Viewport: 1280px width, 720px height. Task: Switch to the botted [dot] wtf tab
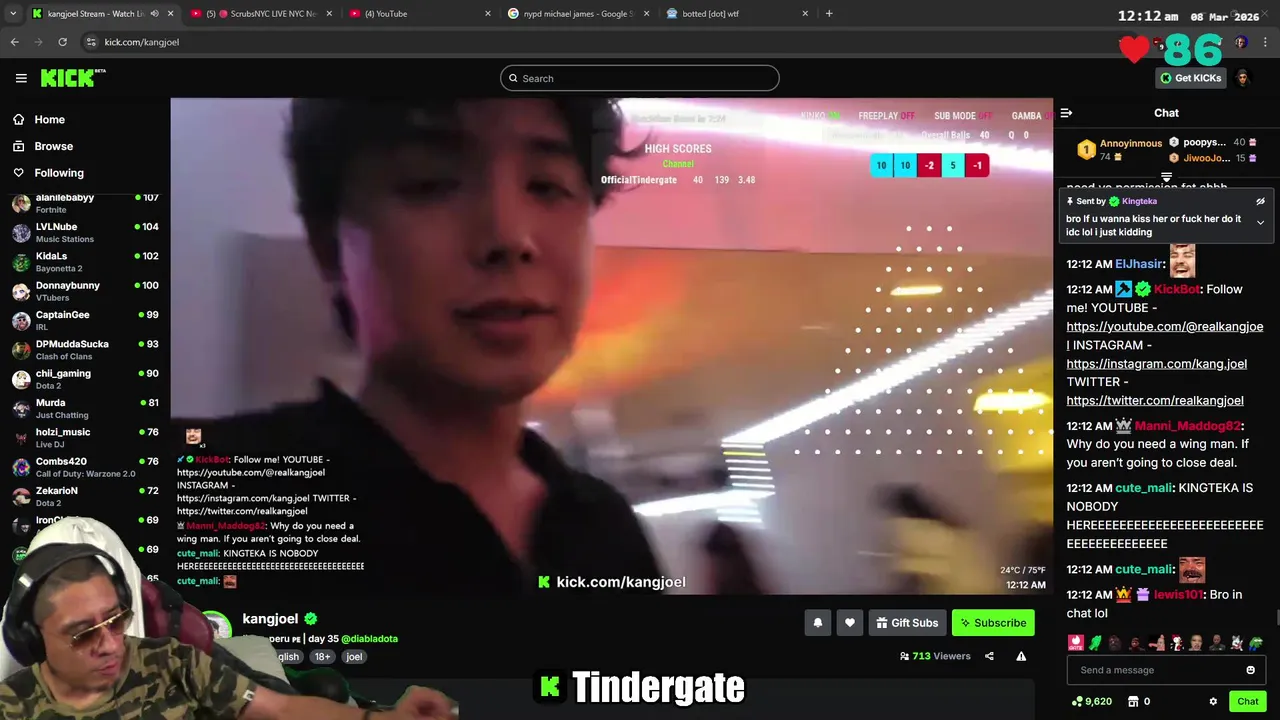[x=735, y=14]
